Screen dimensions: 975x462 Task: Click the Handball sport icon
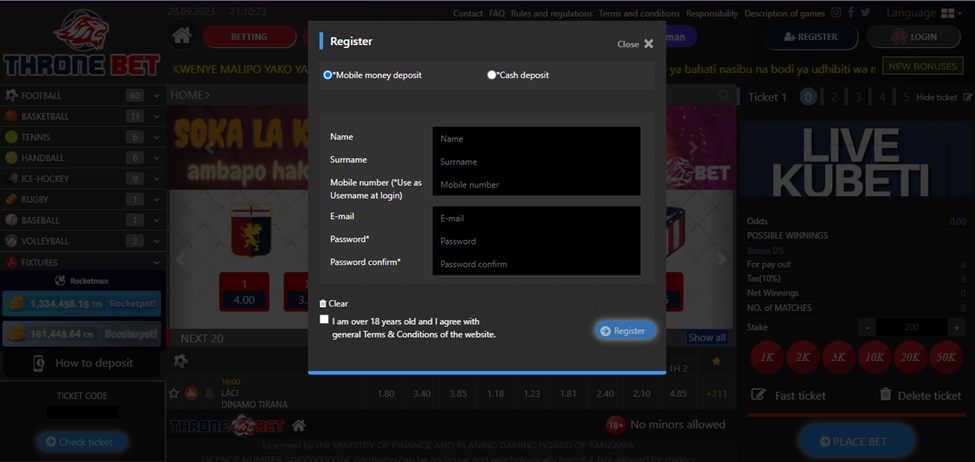(11, 158)
